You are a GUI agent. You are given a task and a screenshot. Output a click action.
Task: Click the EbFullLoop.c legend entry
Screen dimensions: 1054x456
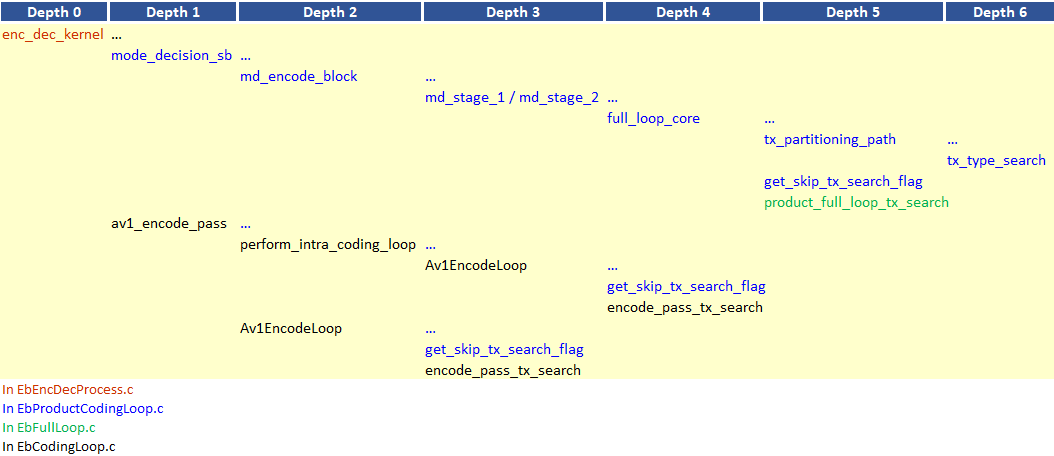point(56,427)
